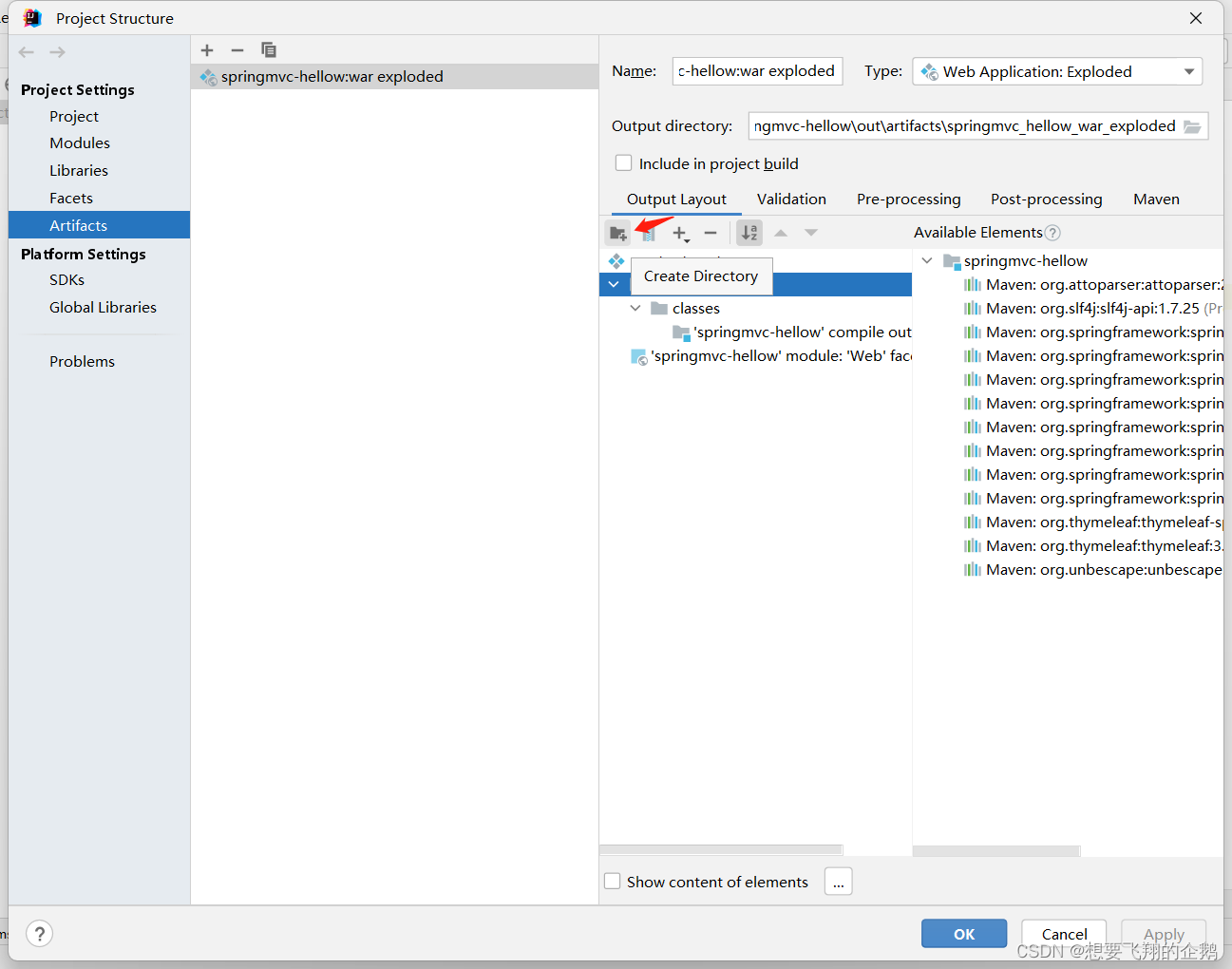
Task: Collapse the highlighted WEB-INF row chevron
Action: pyautogui.click(x=614, y=284)
